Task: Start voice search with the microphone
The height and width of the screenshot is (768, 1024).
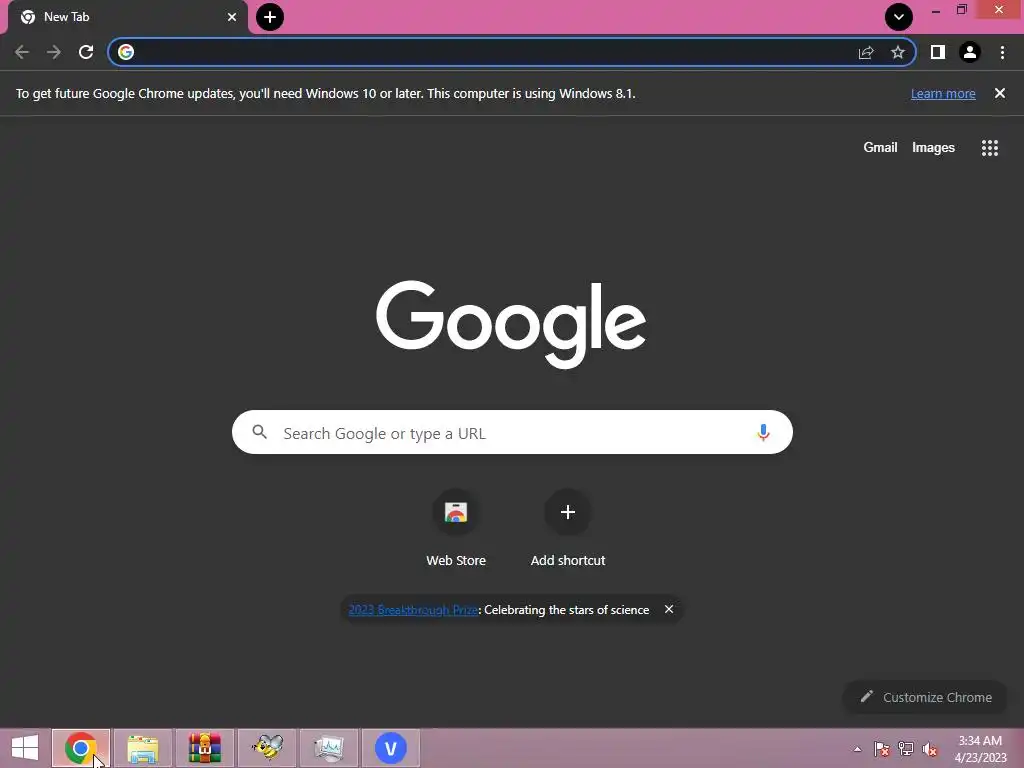Action: 763,432
